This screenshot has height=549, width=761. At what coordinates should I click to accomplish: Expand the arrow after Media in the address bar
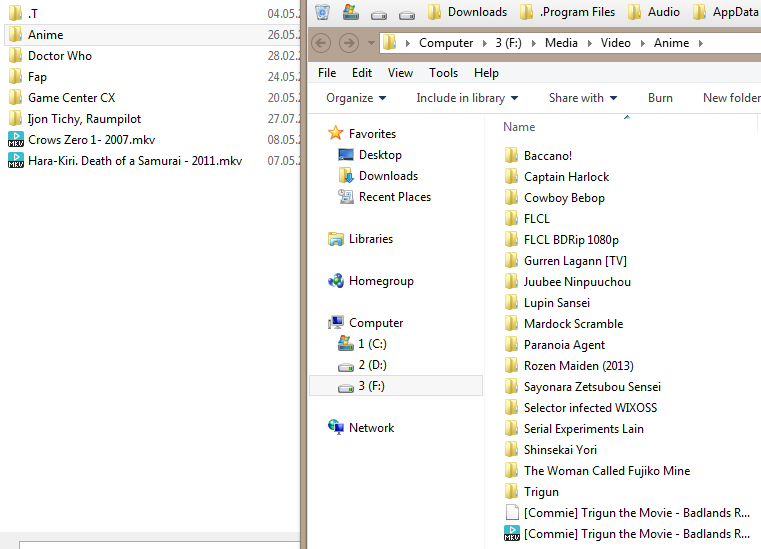[x=589, y=43]
